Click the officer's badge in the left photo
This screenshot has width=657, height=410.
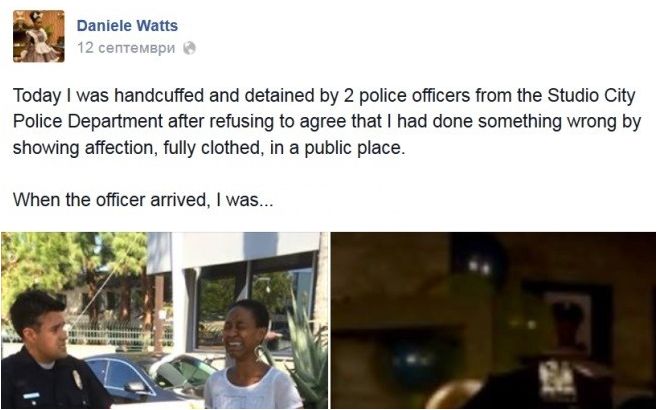pyautogui.click(x=78, y=379)
